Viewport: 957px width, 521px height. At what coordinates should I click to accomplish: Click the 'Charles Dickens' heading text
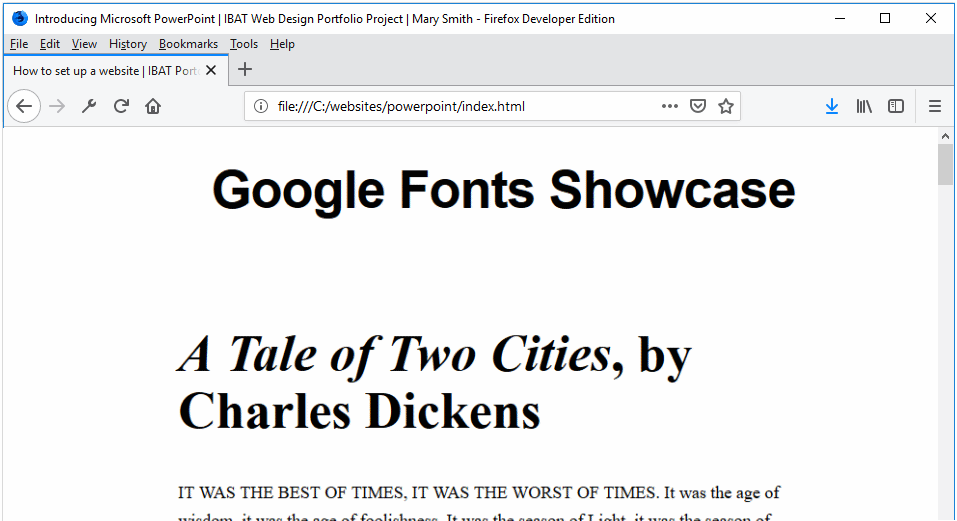tap(359, 412)
